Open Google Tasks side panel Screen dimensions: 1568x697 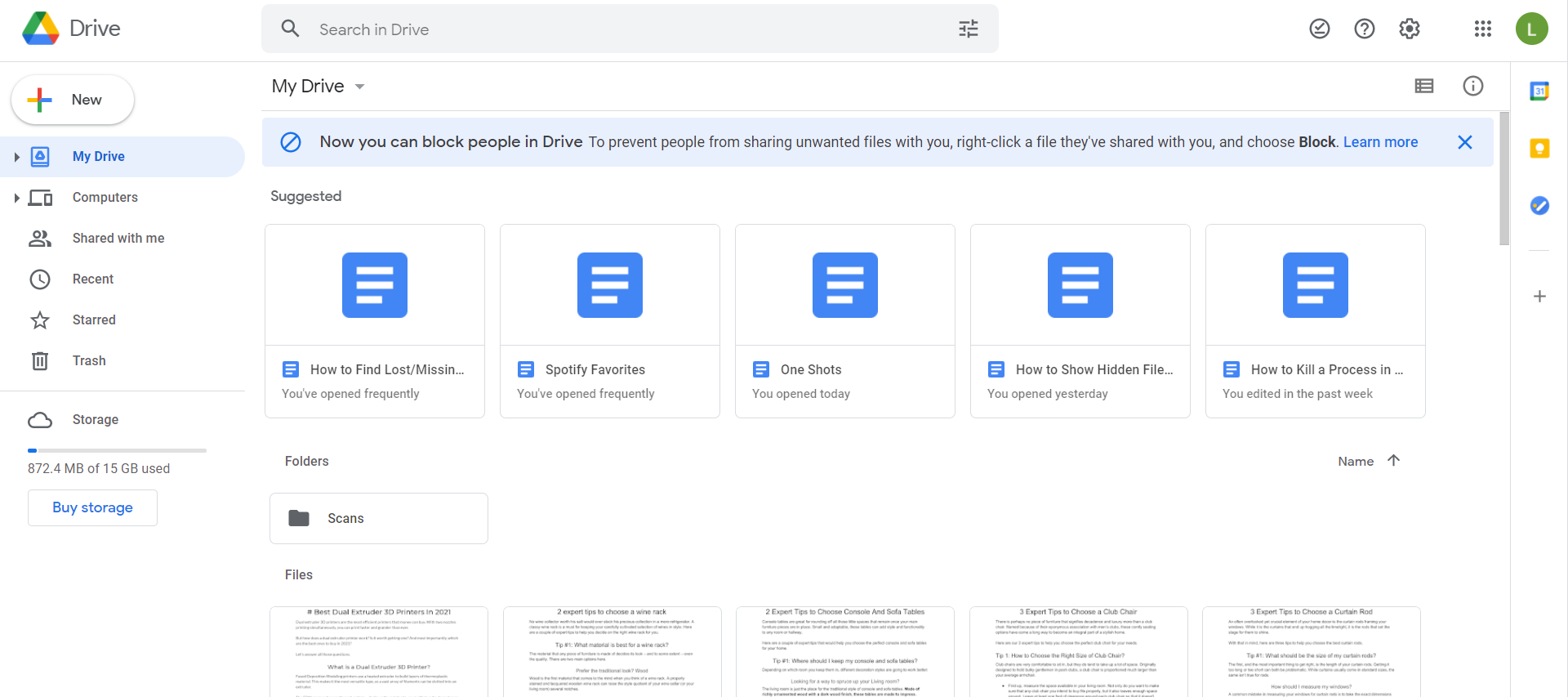(x=1539, y=205)
